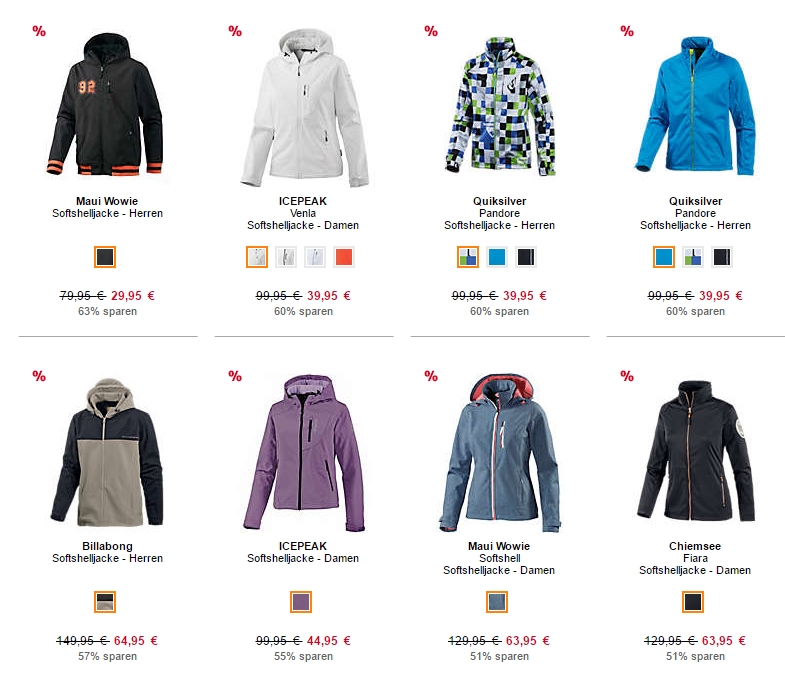Click the Maui Wowie Softshell Damen title
The height and width of the screenshot is (678, 785).
499,558
